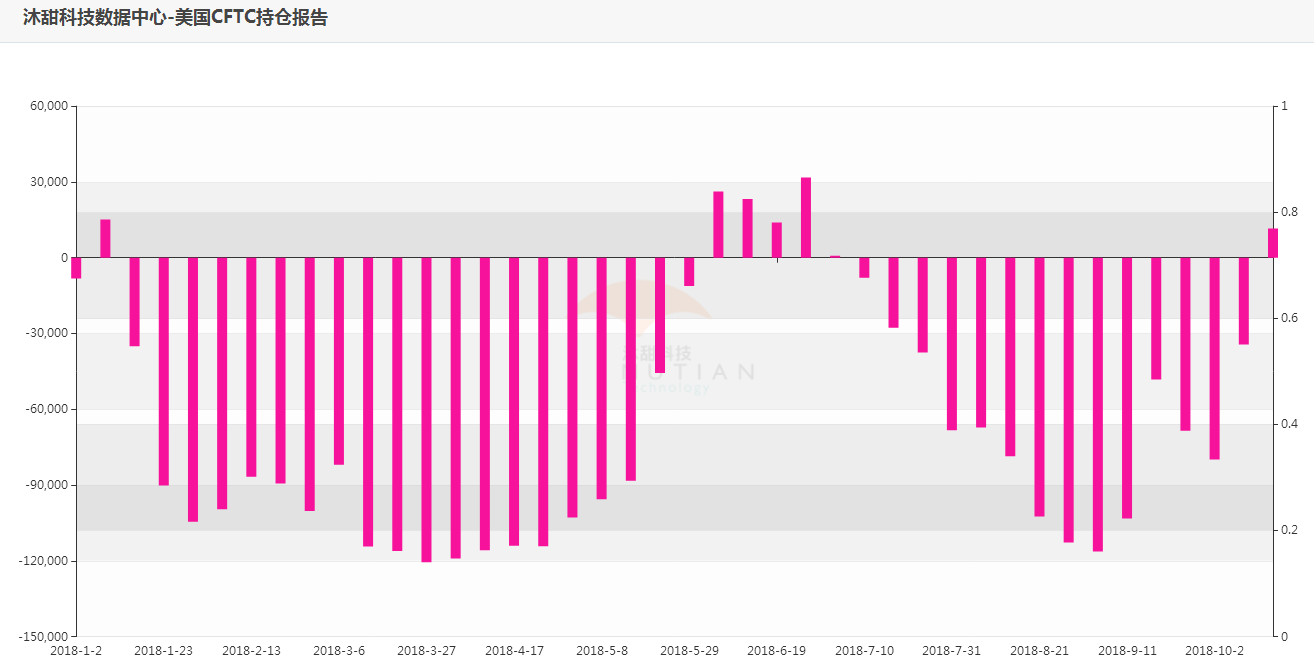
Task: Select the 0.8 right axis label
Action: [x=1287, y=212]
